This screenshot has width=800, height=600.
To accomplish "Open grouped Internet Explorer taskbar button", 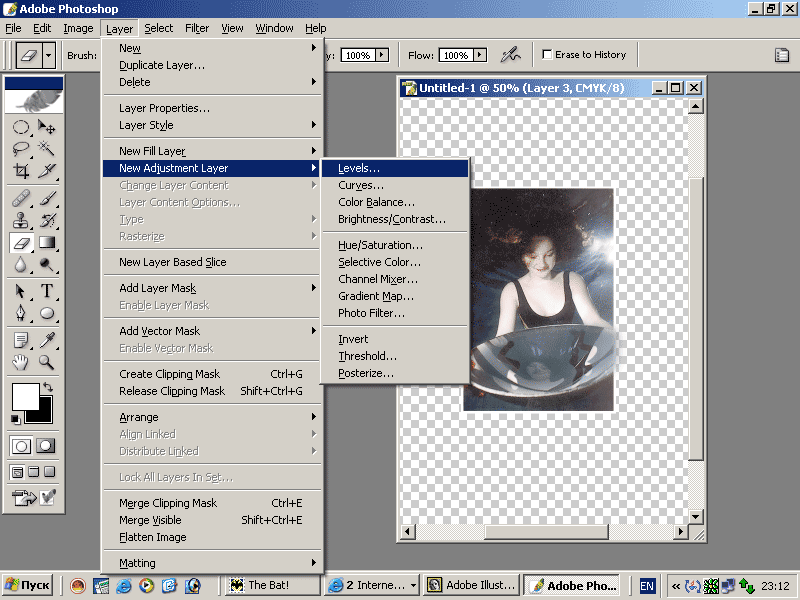I will tap(372, 585).
